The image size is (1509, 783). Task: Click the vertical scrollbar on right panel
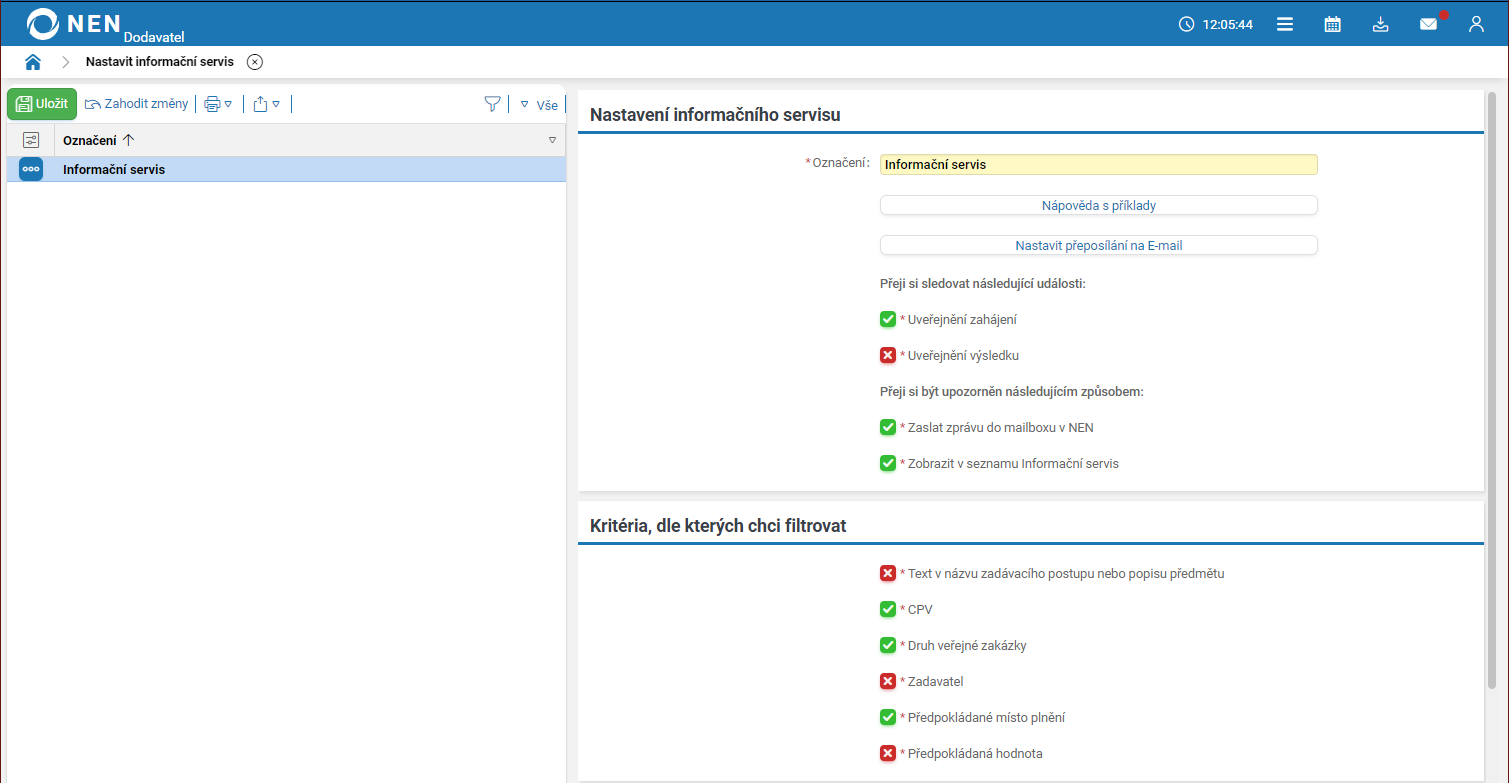(1492, 400)
